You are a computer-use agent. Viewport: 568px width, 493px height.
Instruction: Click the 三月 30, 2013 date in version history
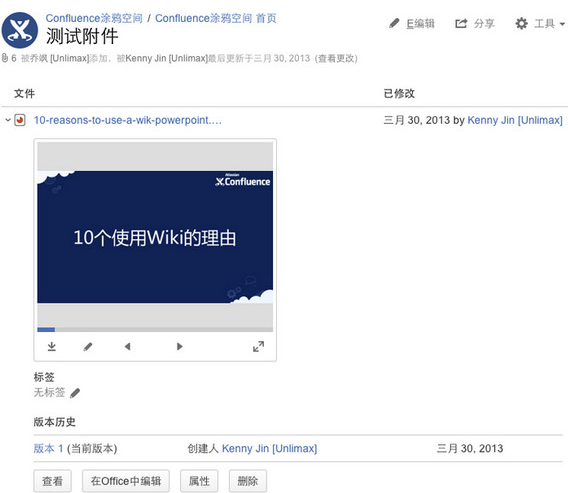coord(470,448)
